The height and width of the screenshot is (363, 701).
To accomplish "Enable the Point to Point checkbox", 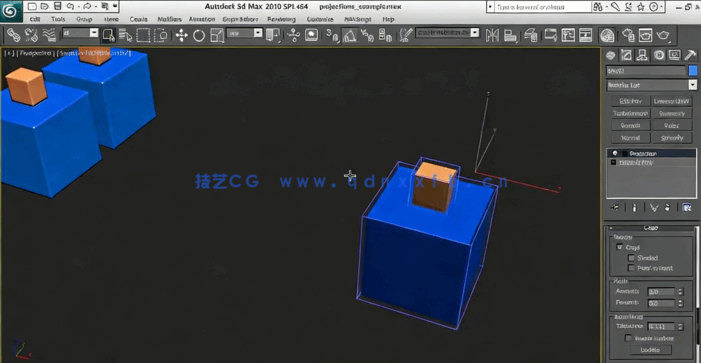I will point(631,268).
